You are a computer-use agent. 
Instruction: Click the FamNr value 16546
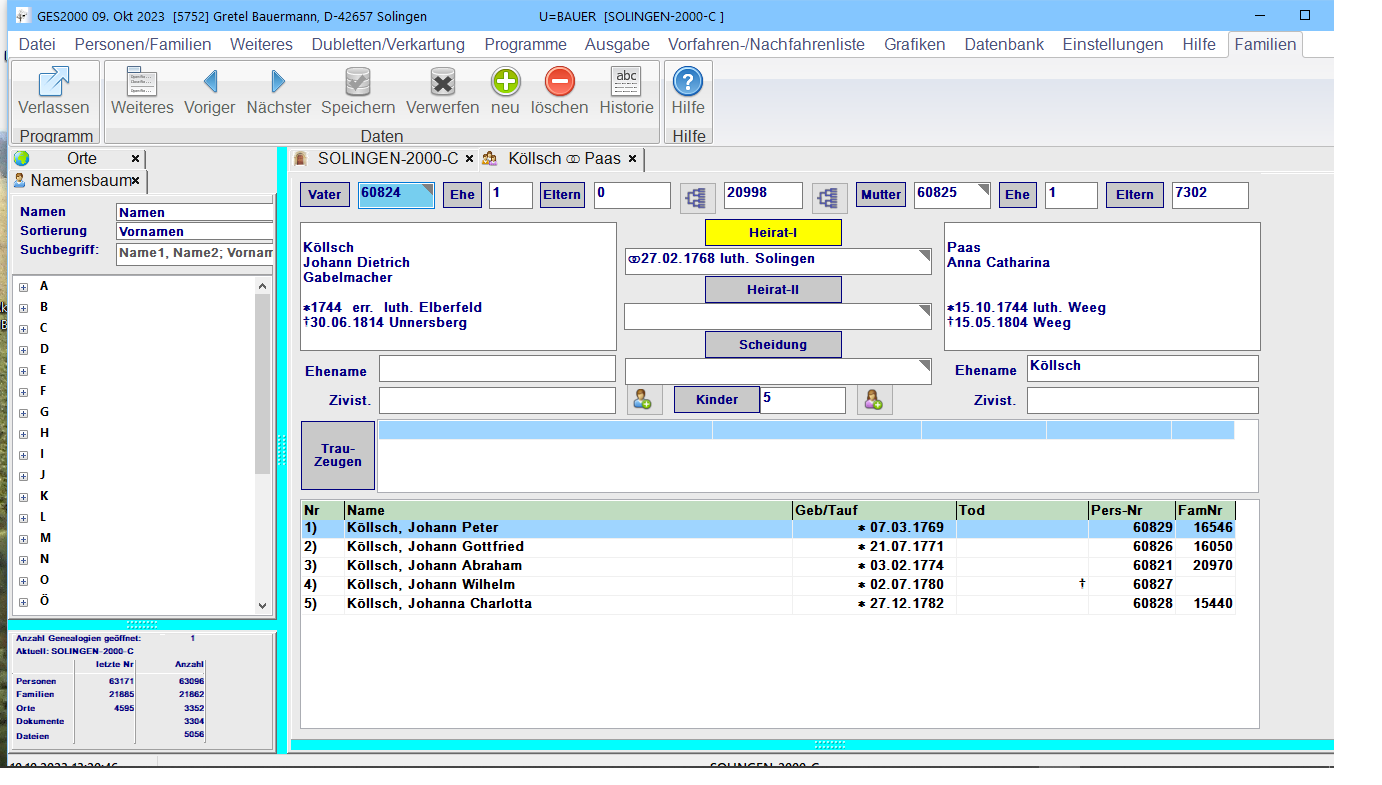coord(1213,528)
